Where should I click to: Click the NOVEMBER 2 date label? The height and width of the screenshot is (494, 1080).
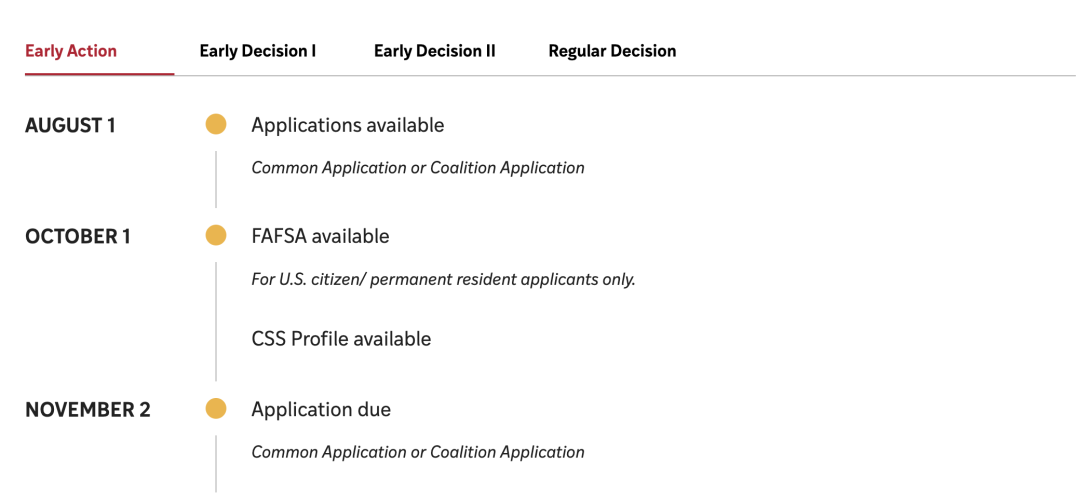point(88,410)
